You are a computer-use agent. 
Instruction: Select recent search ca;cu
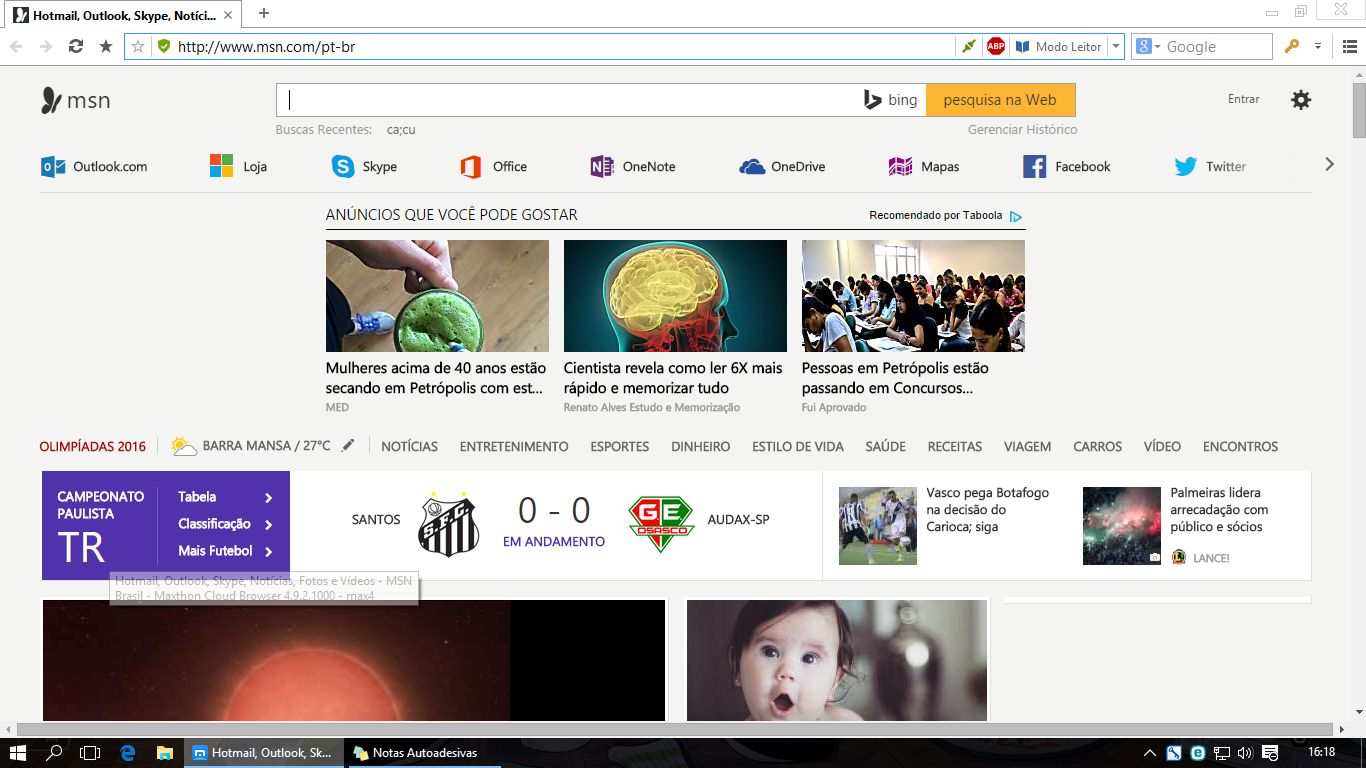tap(401, 130)
